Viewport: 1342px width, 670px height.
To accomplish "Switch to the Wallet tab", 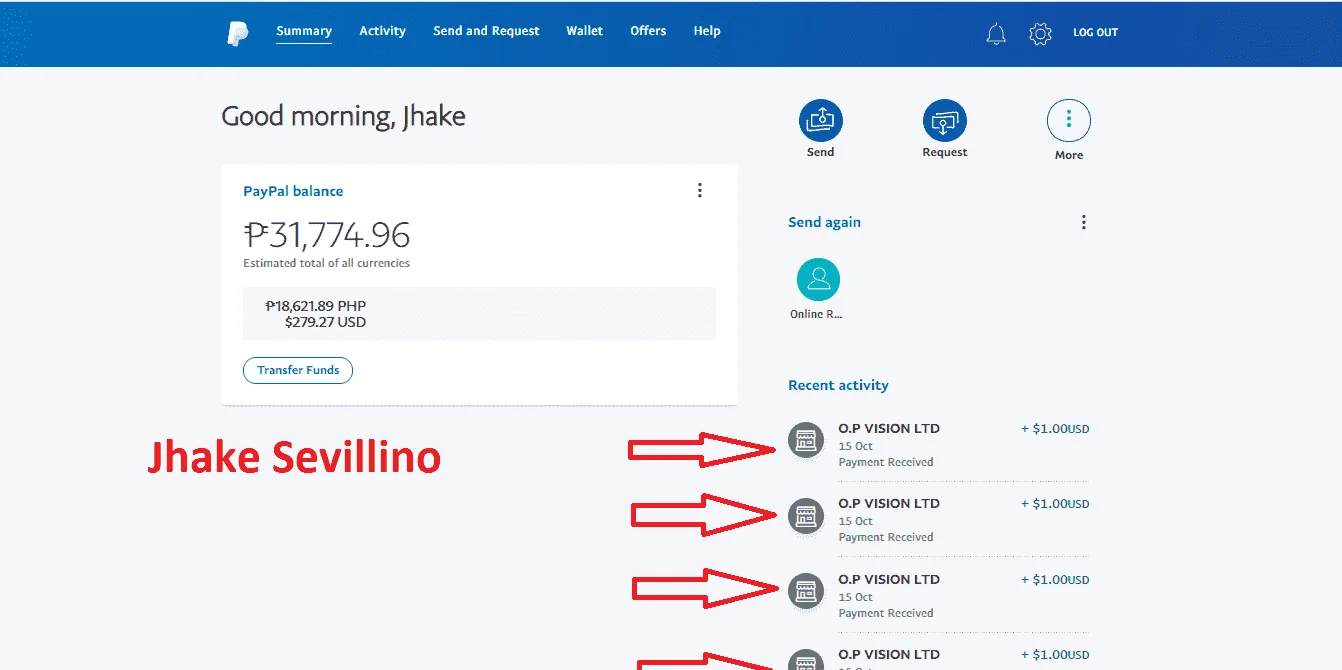I will pyautogui.click(x=585, y=31).
